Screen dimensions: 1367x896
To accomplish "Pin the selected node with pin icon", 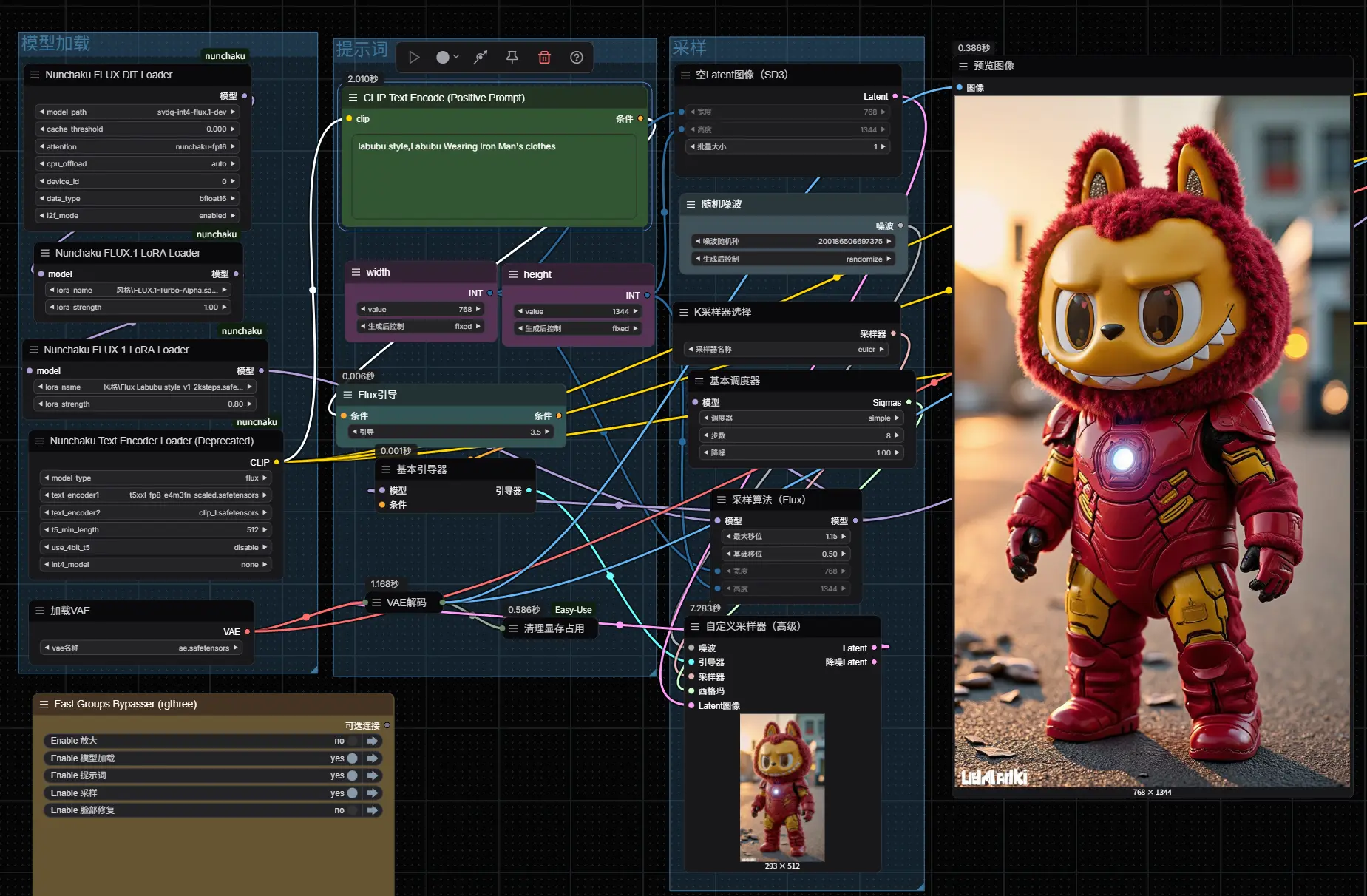I will (x=512, y=58).
